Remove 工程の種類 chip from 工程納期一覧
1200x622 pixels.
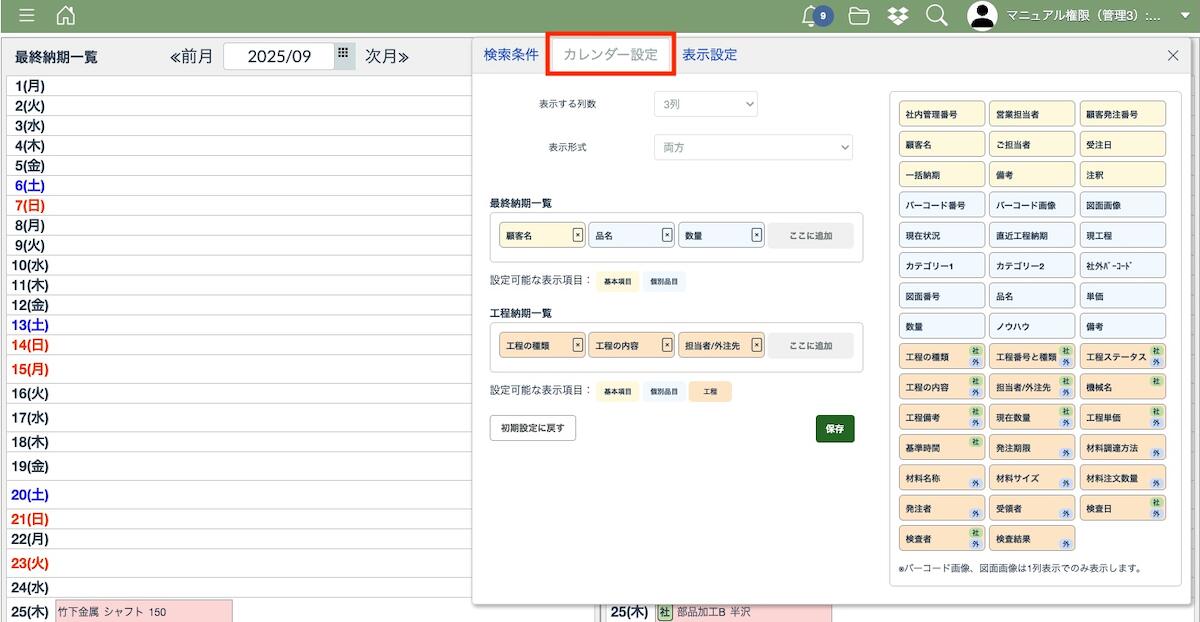click(577, 345)
